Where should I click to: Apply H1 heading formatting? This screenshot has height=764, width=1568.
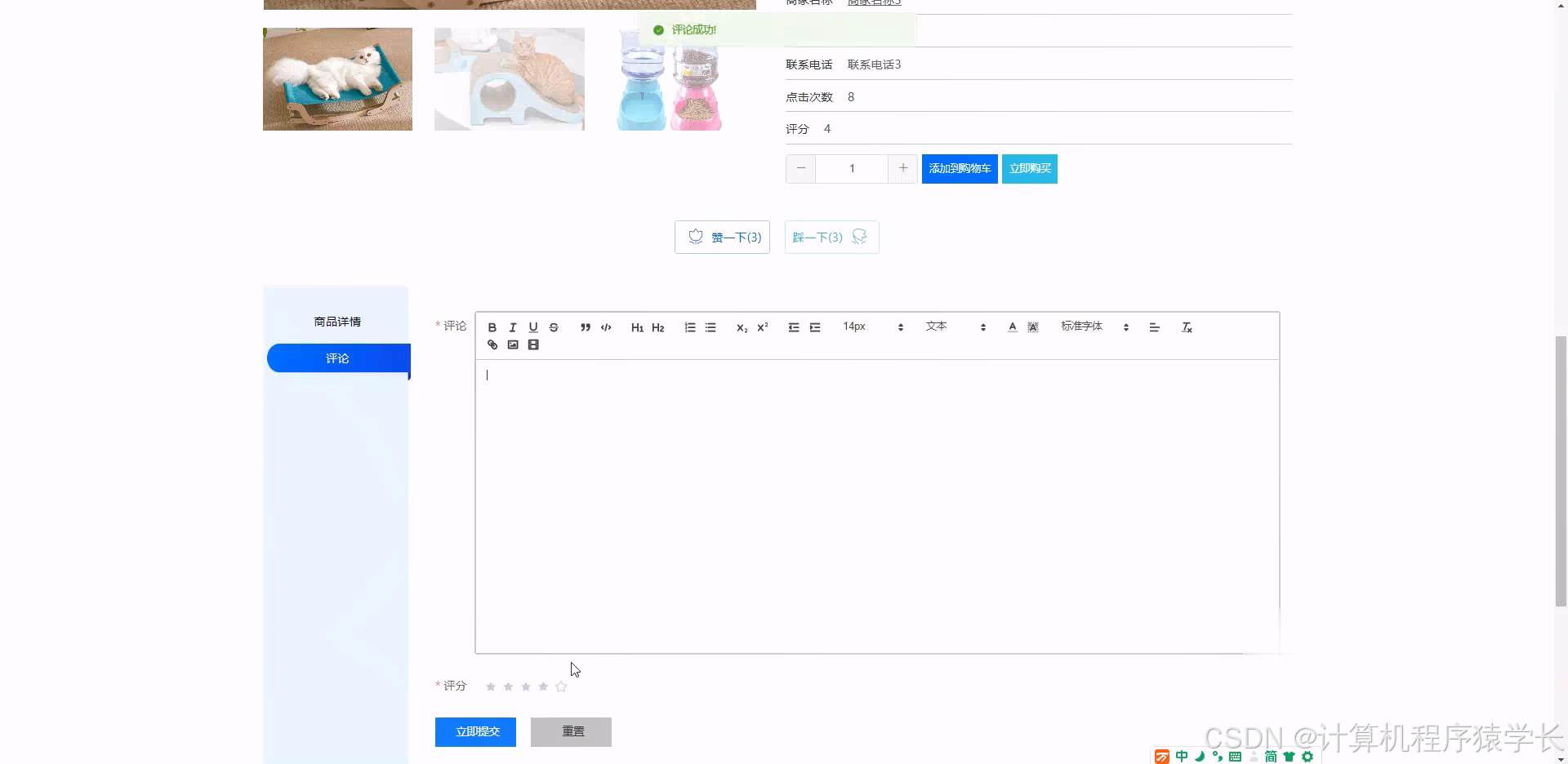[x=637, y=326]
